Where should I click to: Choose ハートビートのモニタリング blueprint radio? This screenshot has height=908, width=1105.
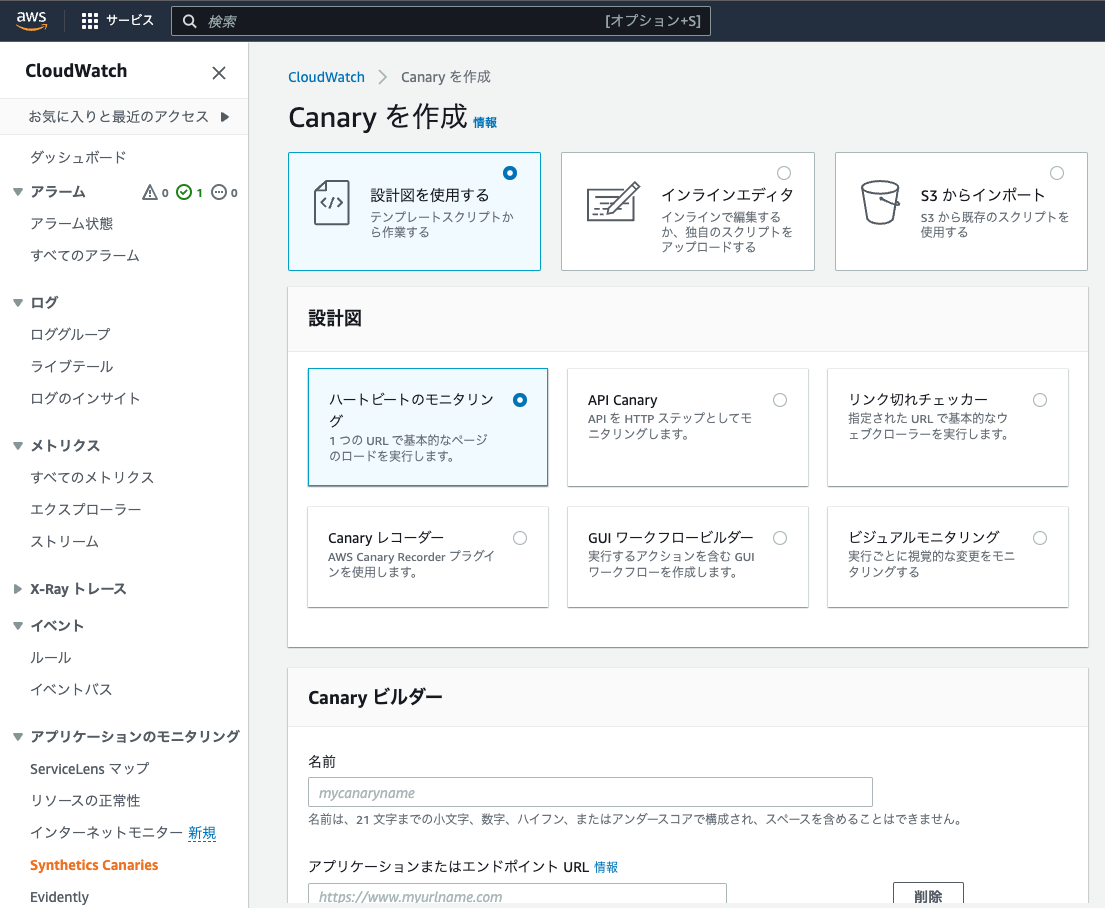pos(520,400)
